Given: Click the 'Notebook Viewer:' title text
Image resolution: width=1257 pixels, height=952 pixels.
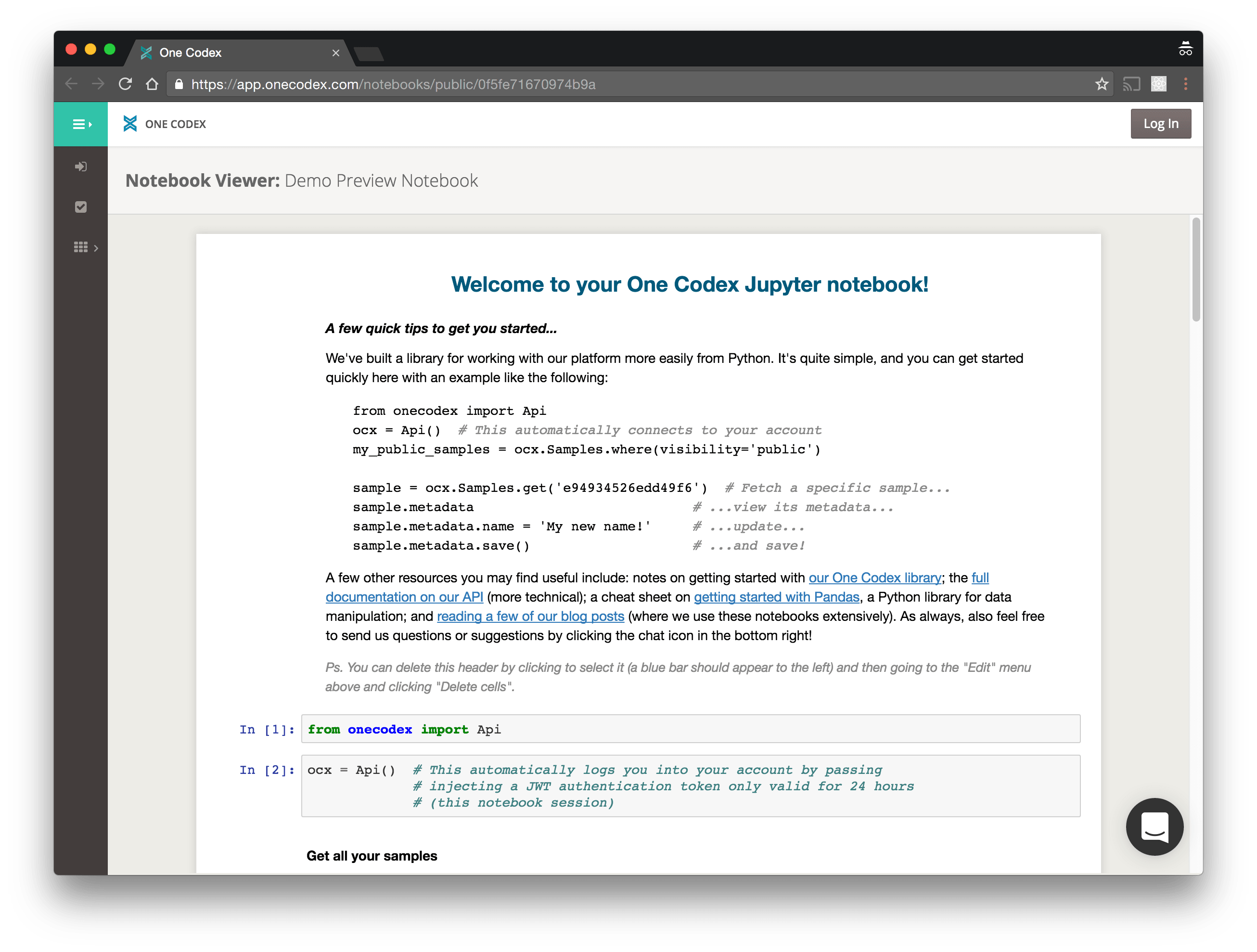Looking at the screenshot, I should click(x=203, y=180).
